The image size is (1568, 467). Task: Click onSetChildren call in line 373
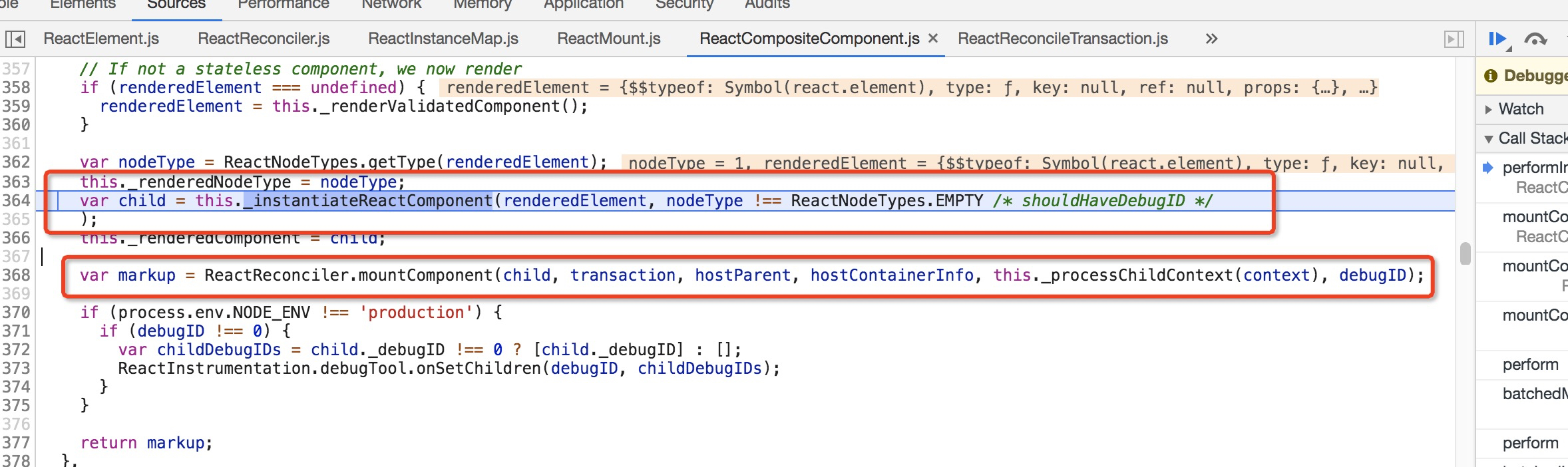(478, 369)
